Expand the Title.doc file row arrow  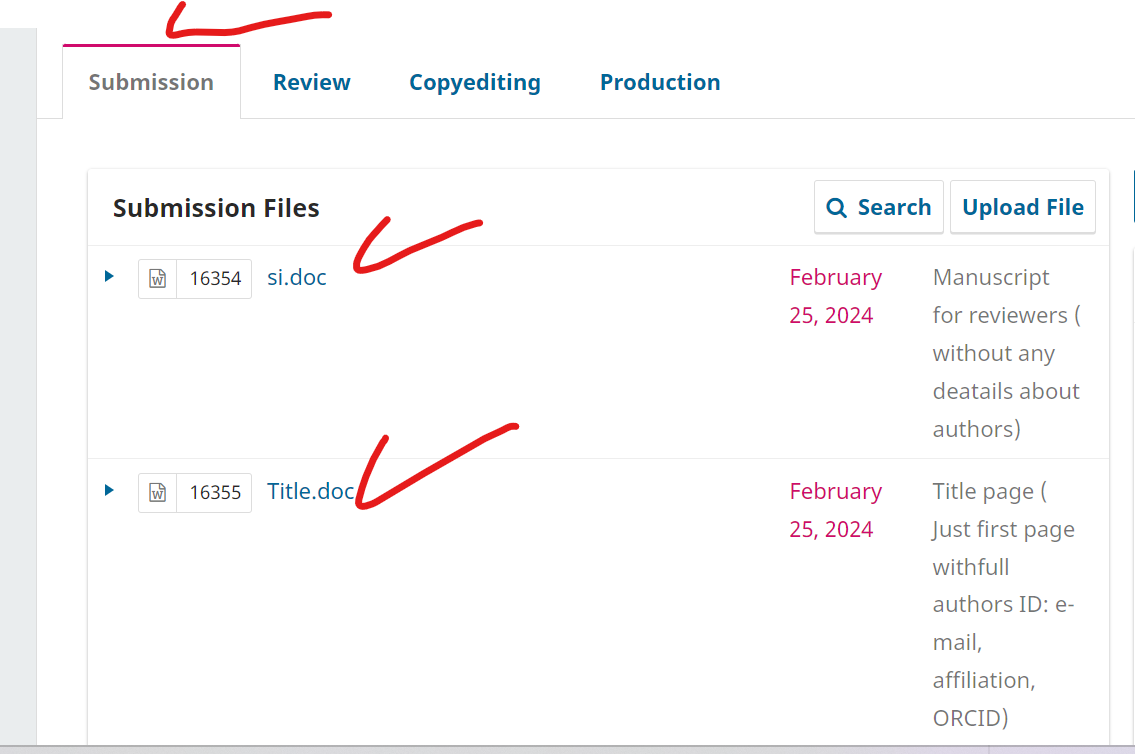coord(109,490)
